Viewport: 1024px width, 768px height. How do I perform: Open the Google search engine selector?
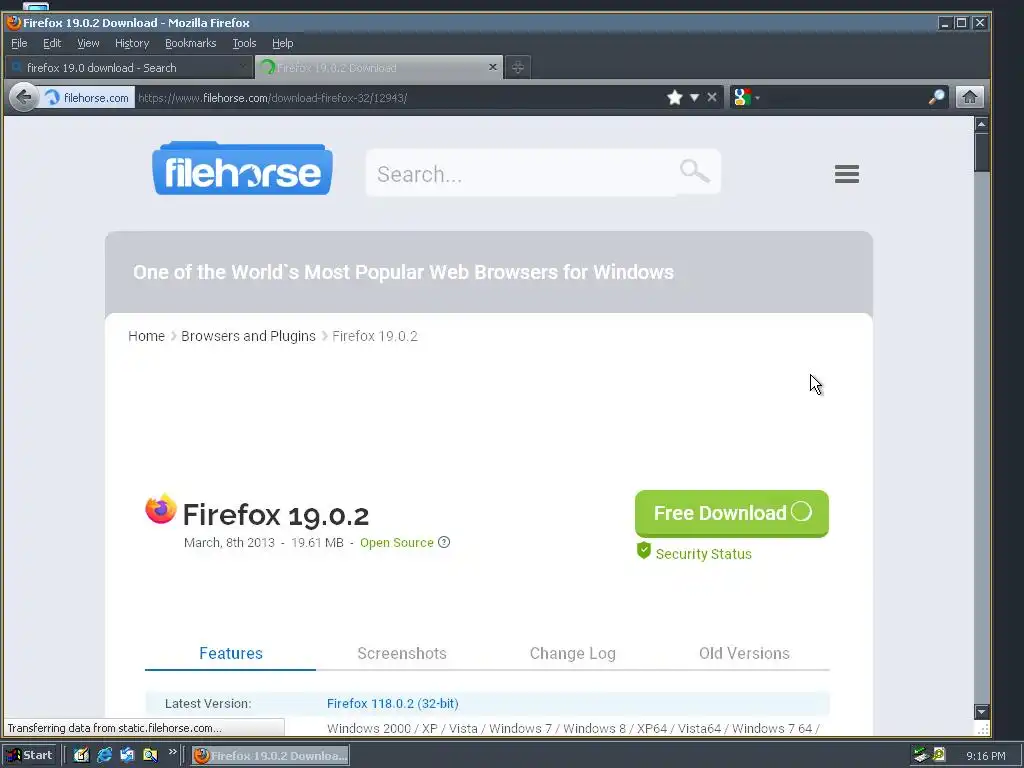(x=746, y=98)
